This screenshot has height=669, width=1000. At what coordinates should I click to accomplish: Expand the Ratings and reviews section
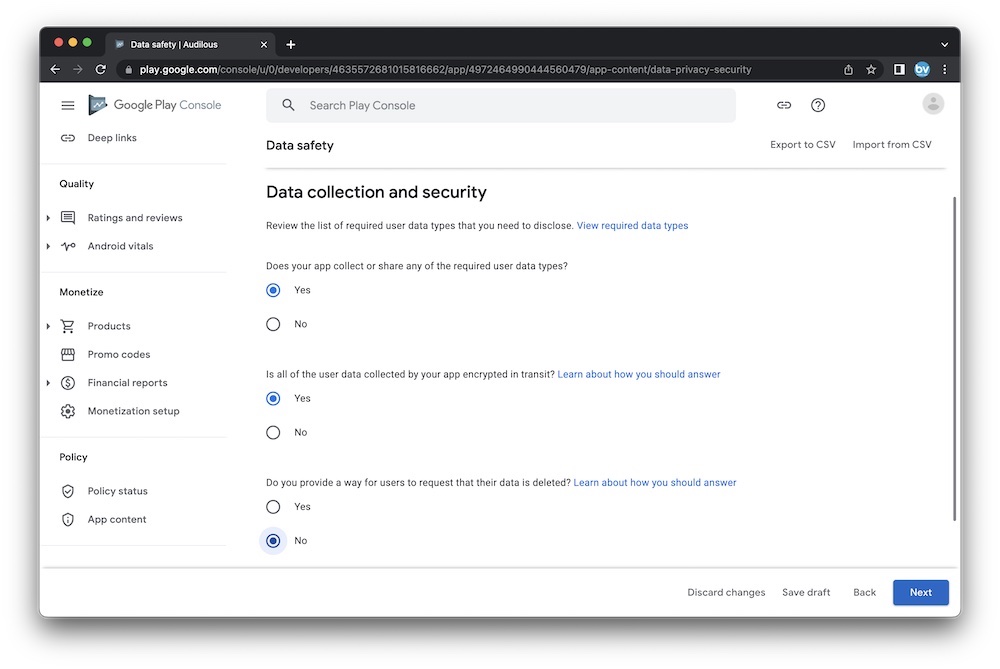tap(48, 218)
